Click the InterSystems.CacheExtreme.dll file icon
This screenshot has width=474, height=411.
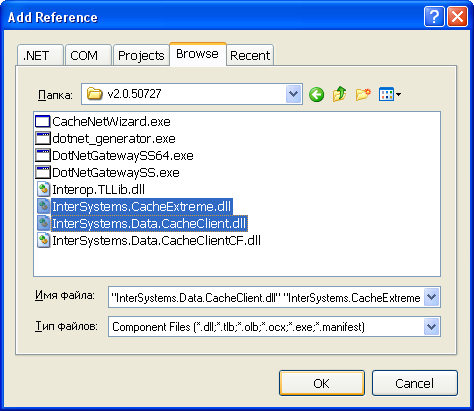click(x=43, y=206)
